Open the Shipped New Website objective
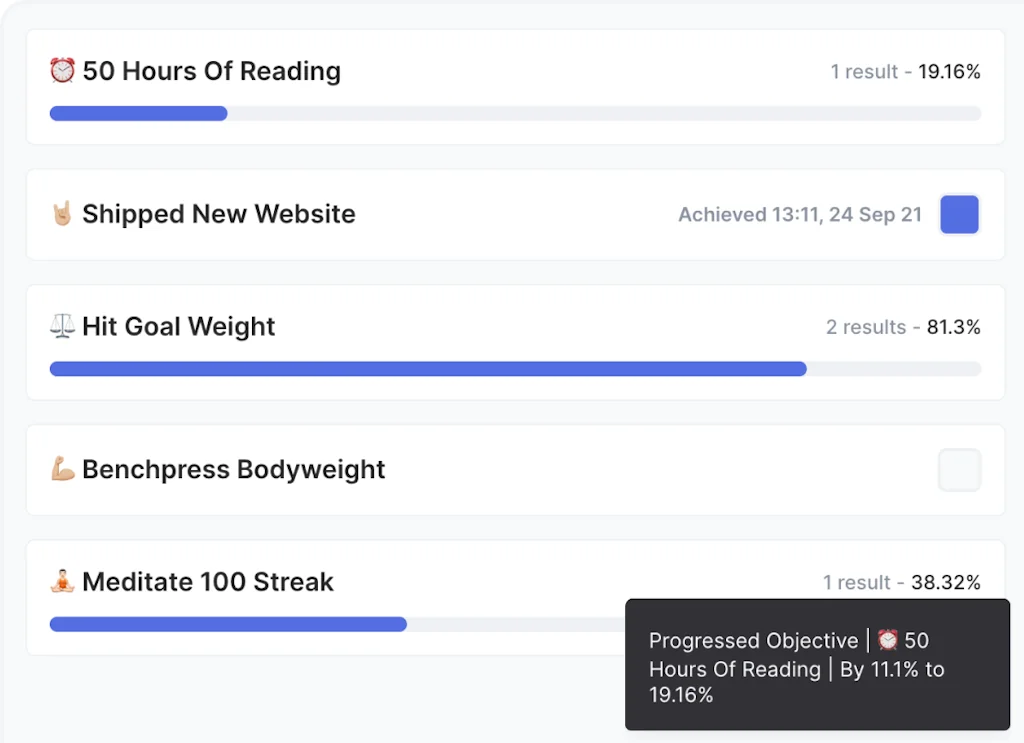Viewport: 1024px width, 743px height. [218, 214]
